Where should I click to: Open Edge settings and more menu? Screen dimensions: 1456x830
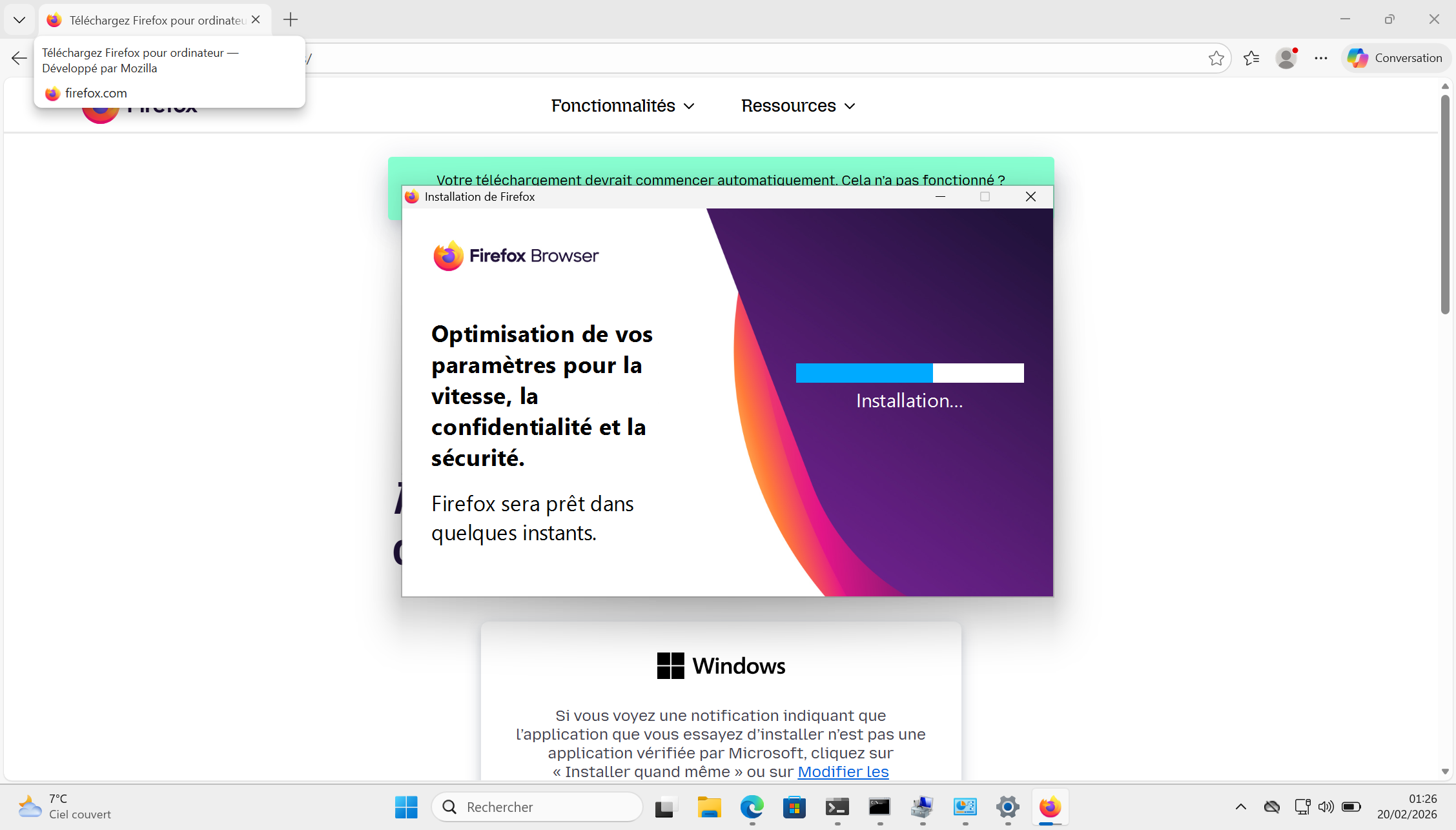(x=1321, y=58)
